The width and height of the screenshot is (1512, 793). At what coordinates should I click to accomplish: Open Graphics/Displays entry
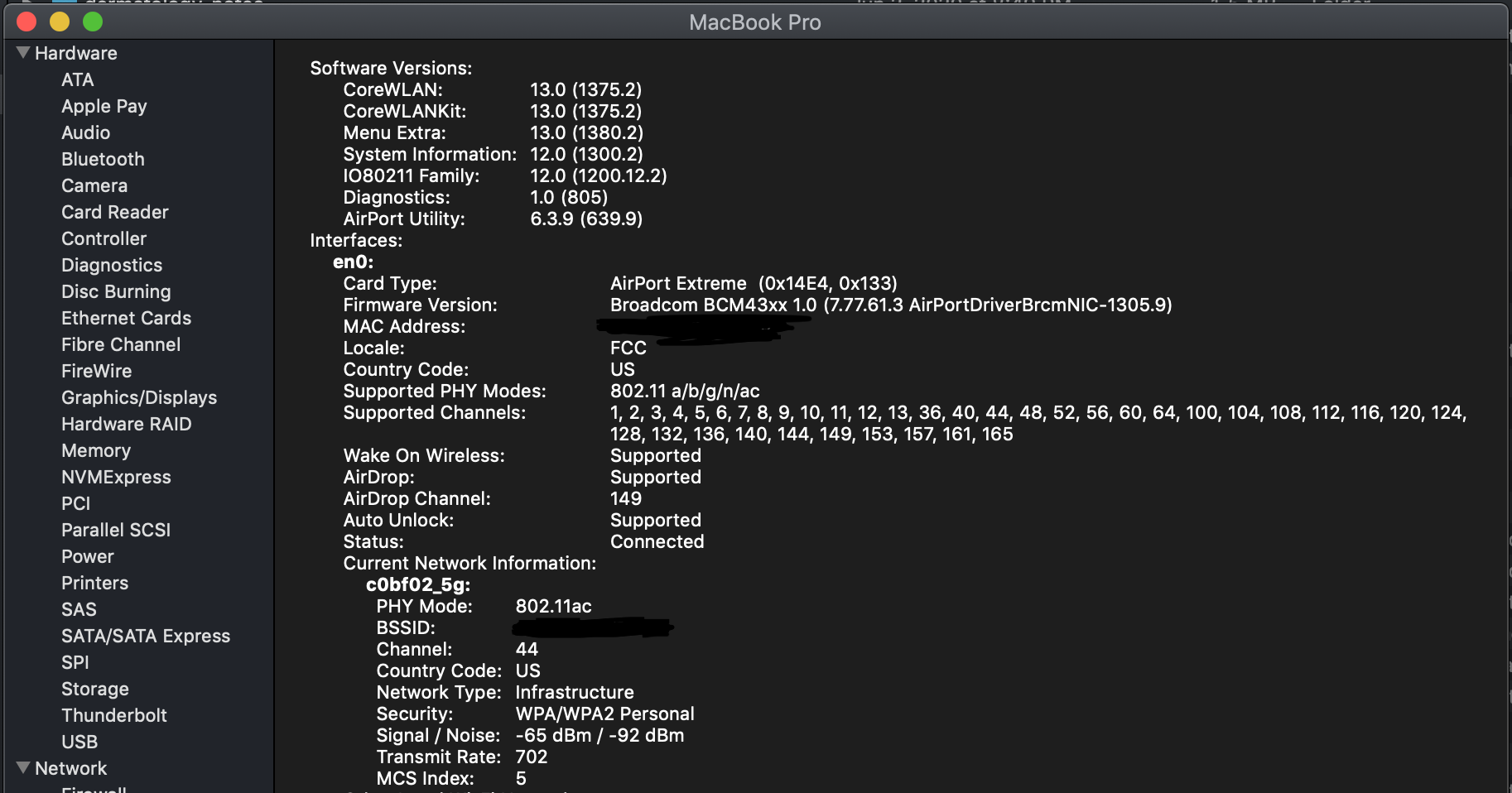click(x=139, y=397)
